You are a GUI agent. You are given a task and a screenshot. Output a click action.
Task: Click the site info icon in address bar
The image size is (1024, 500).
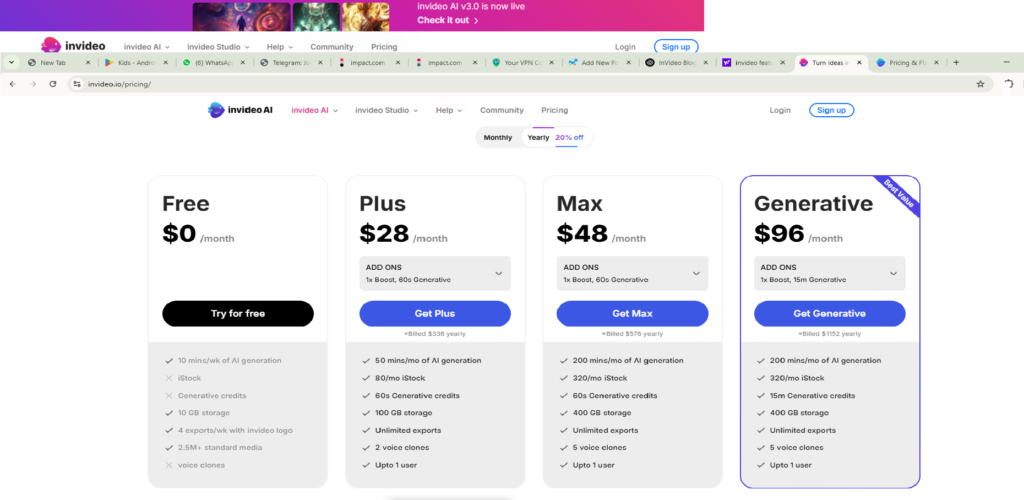pos(77,84)
